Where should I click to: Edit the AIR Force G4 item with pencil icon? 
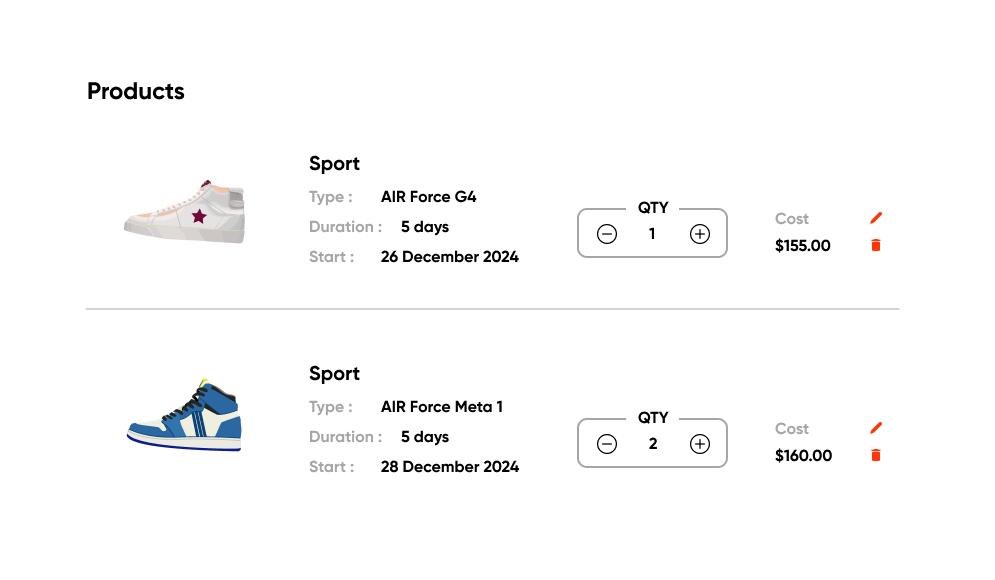click(876, 218)
